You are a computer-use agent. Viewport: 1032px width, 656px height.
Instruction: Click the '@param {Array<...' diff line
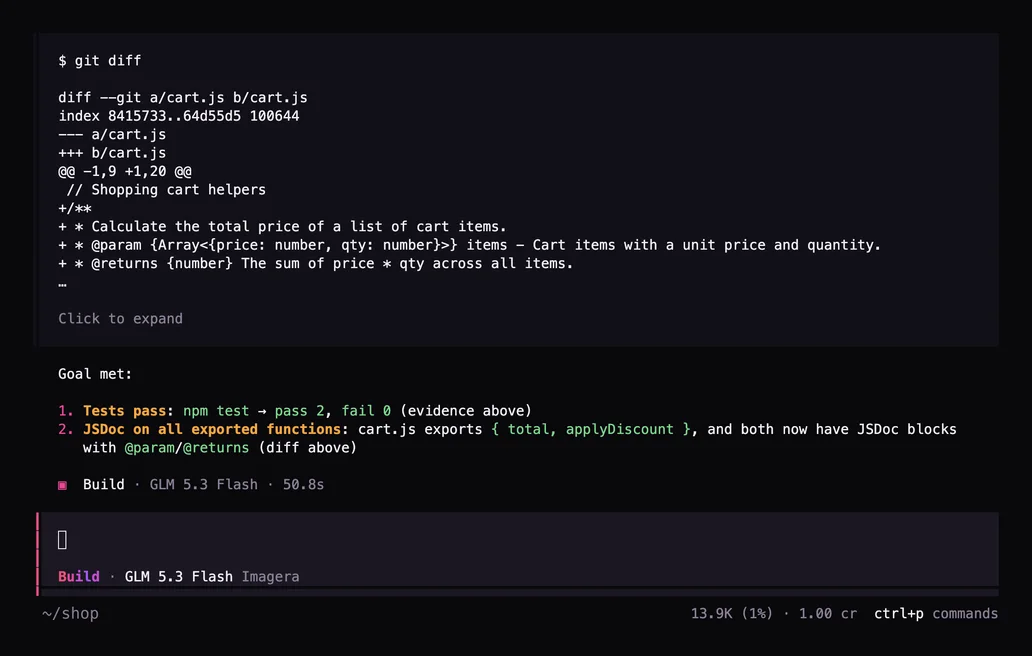point(469,245)
